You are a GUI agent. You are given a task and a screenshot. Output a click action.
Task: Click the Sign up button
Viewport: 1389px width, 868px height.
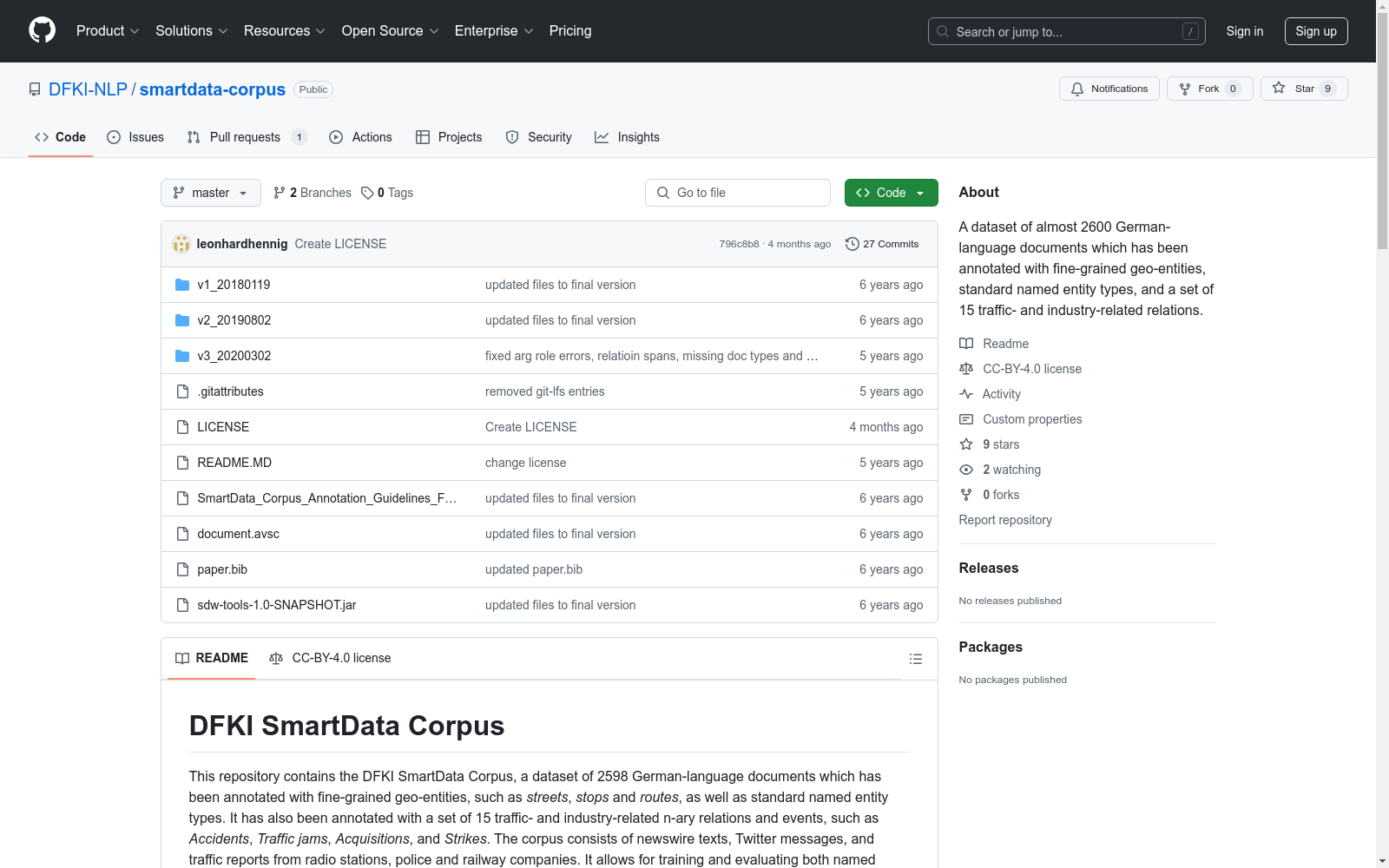coord(1316,31)
